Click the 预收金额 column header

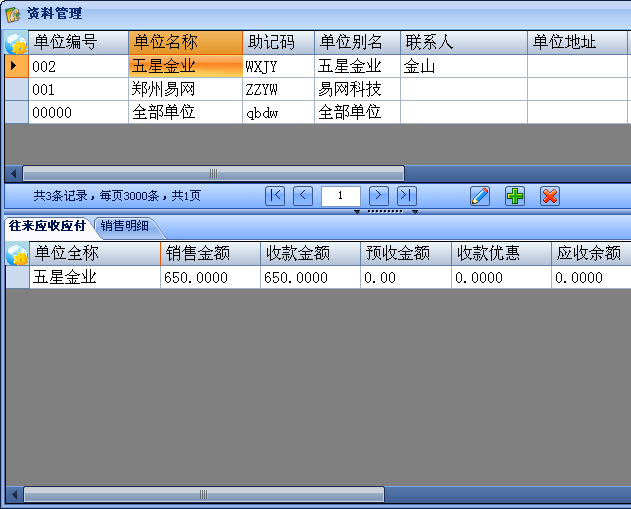click(406, 253)
